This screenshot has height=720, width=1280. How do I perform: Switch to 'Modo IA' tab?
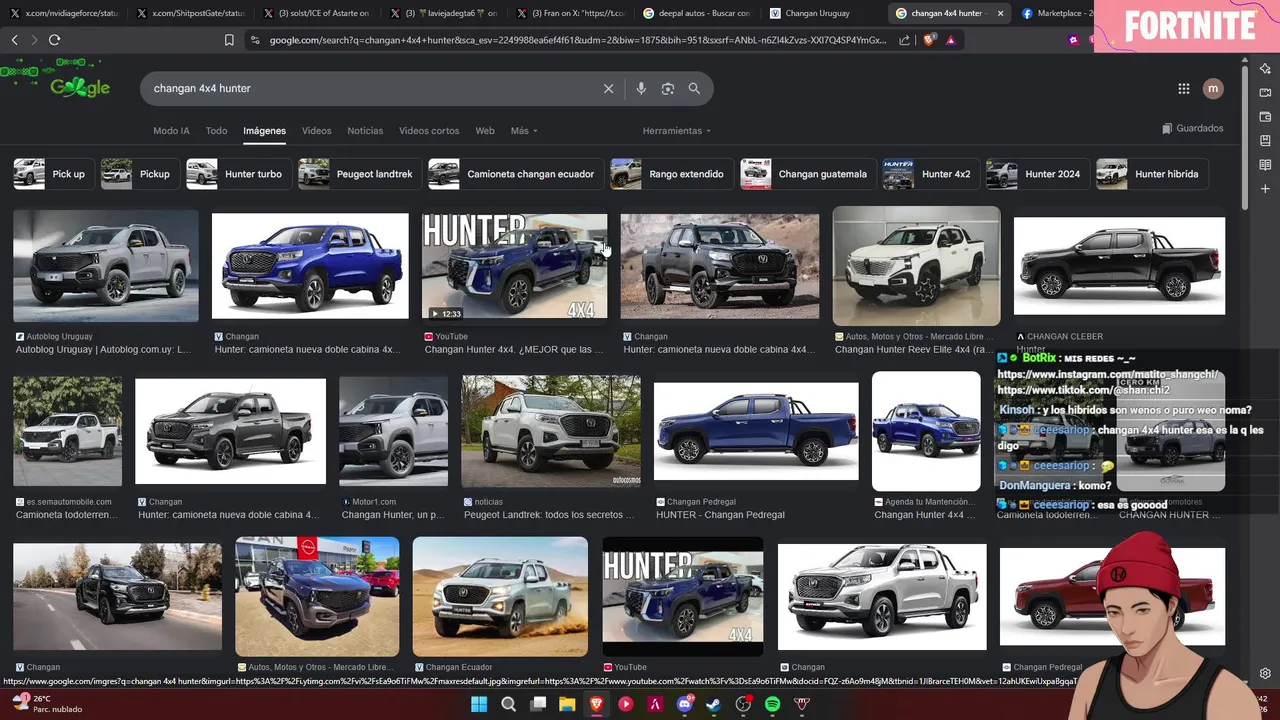[171, 131]
